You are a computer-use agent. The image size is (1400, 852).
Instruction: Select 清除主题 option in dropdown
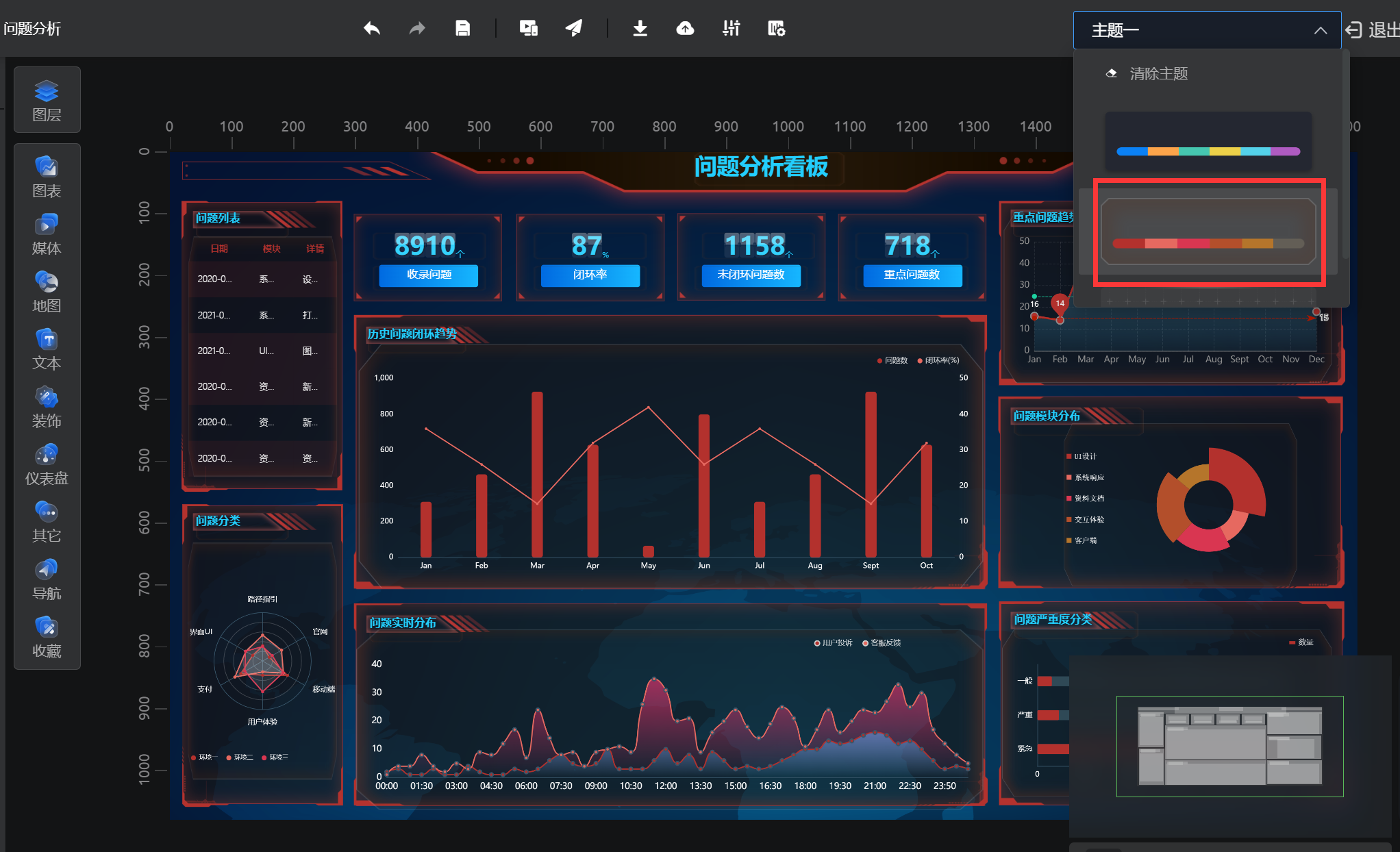pos(1158,73)
